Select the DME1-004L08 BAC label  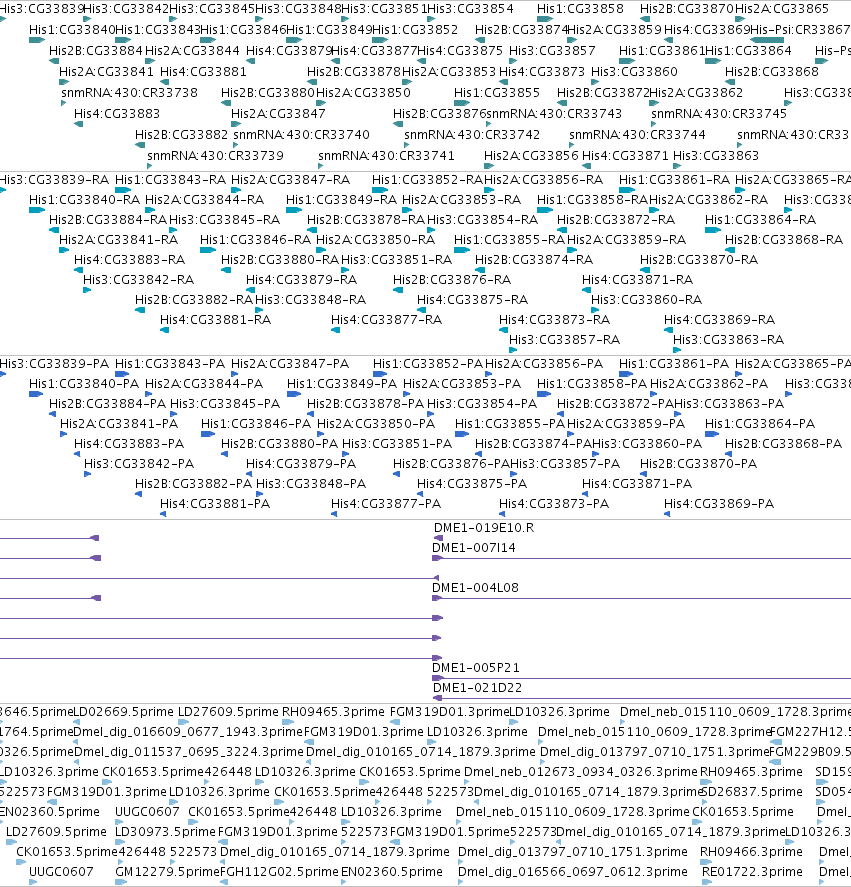(x=475, y=588)
